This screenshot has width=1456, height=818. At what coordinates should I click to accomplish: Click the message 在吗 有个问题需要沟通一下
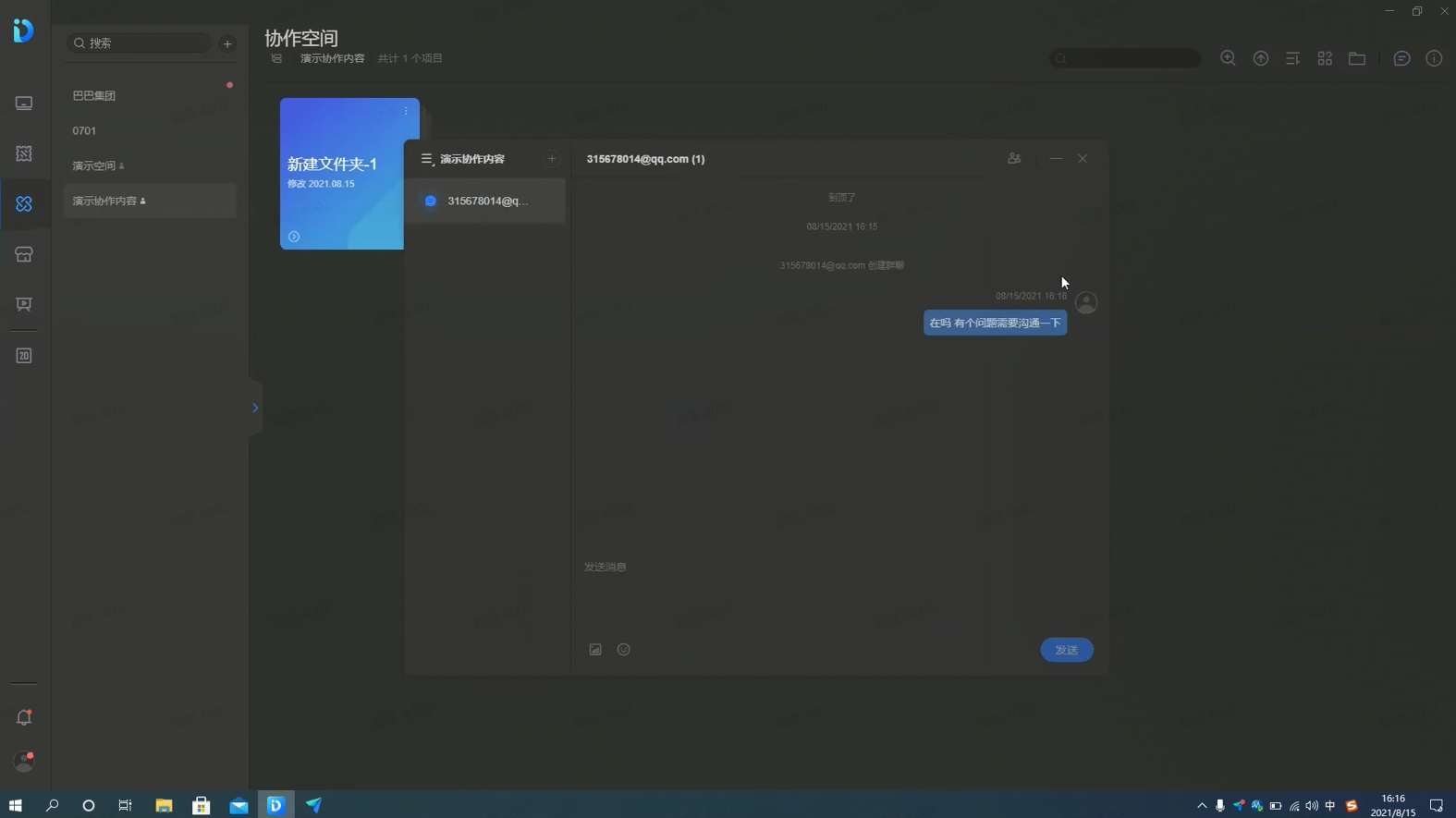(995, 323)
